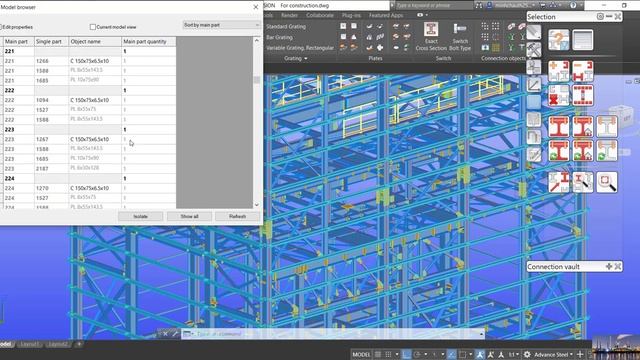Expand the Grating panel dropdown arrow
This screenshot has width=640, height=360.
pos(306,58)
